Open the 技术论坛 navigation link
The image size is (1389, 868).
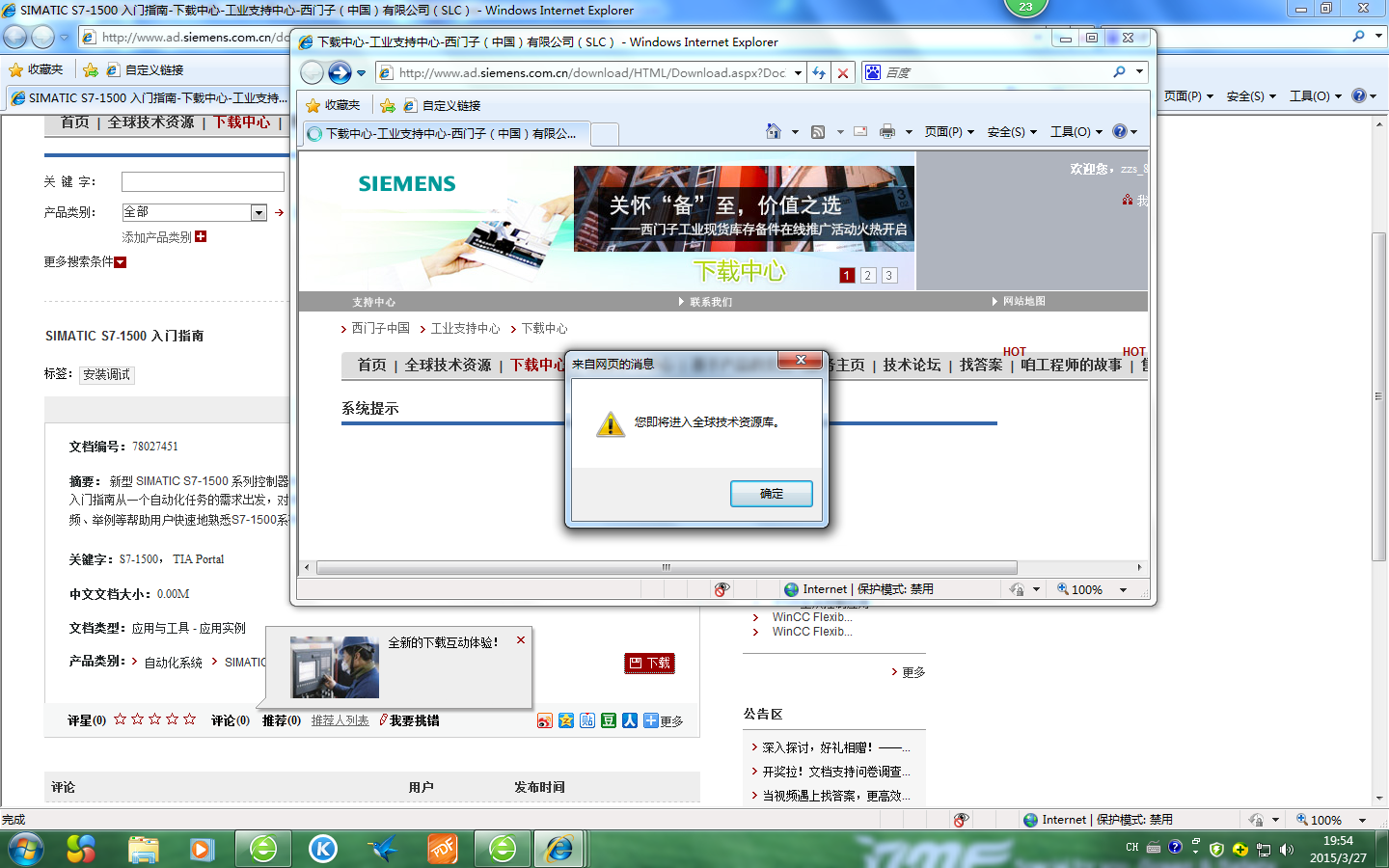(912, 365)
